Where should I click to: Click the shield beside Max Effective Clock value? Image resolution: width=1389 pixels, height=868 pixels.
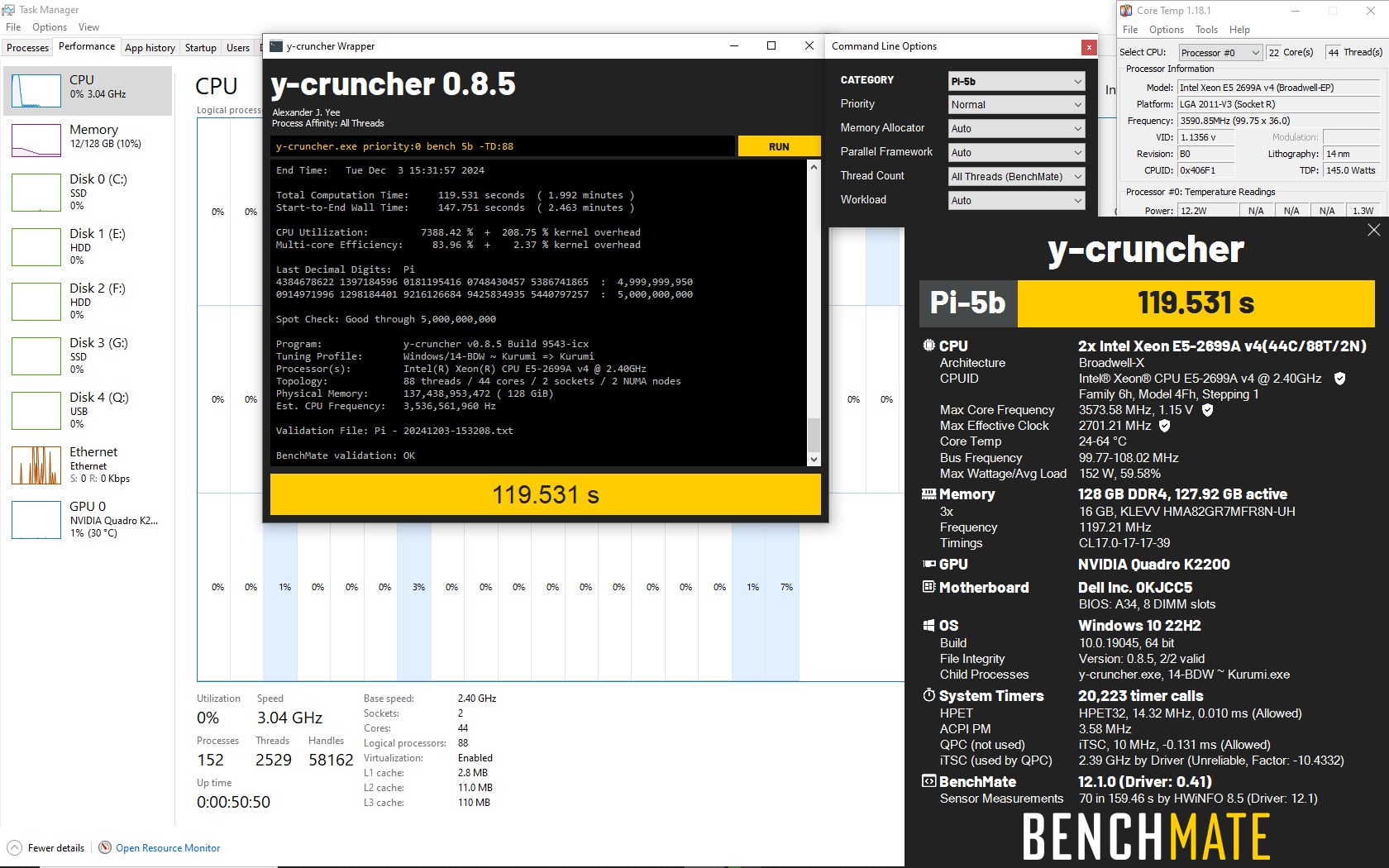(1165, 426)
